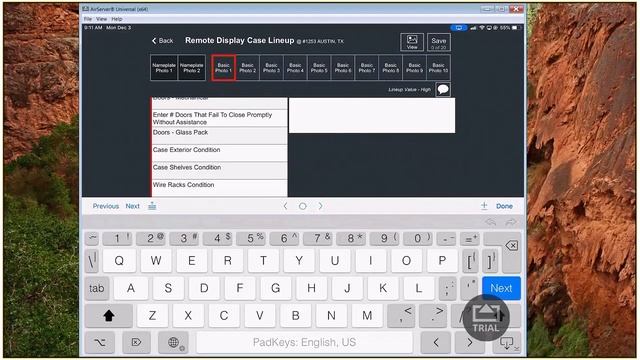Viewport: 640px width, 360px height.
Task: Open the comment speech bubble icon
Action: [x=443, y=89]
